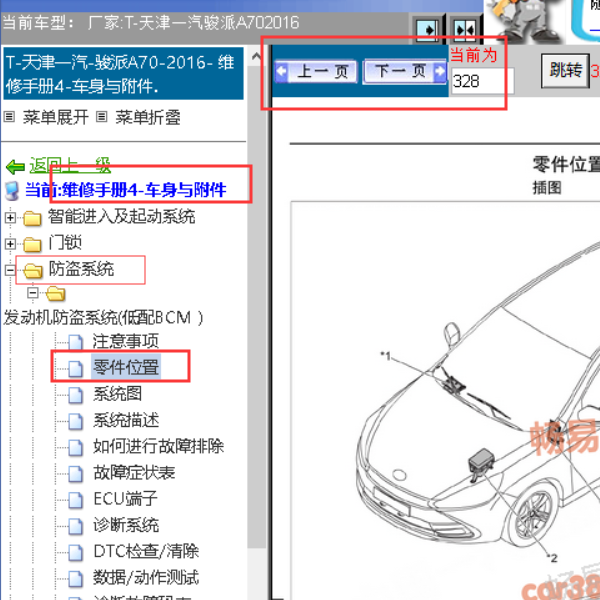This screenshot has width=600, height=600.
Task: Click 菜单折叠 to collapse all menus
Action: tap(148, 117)
